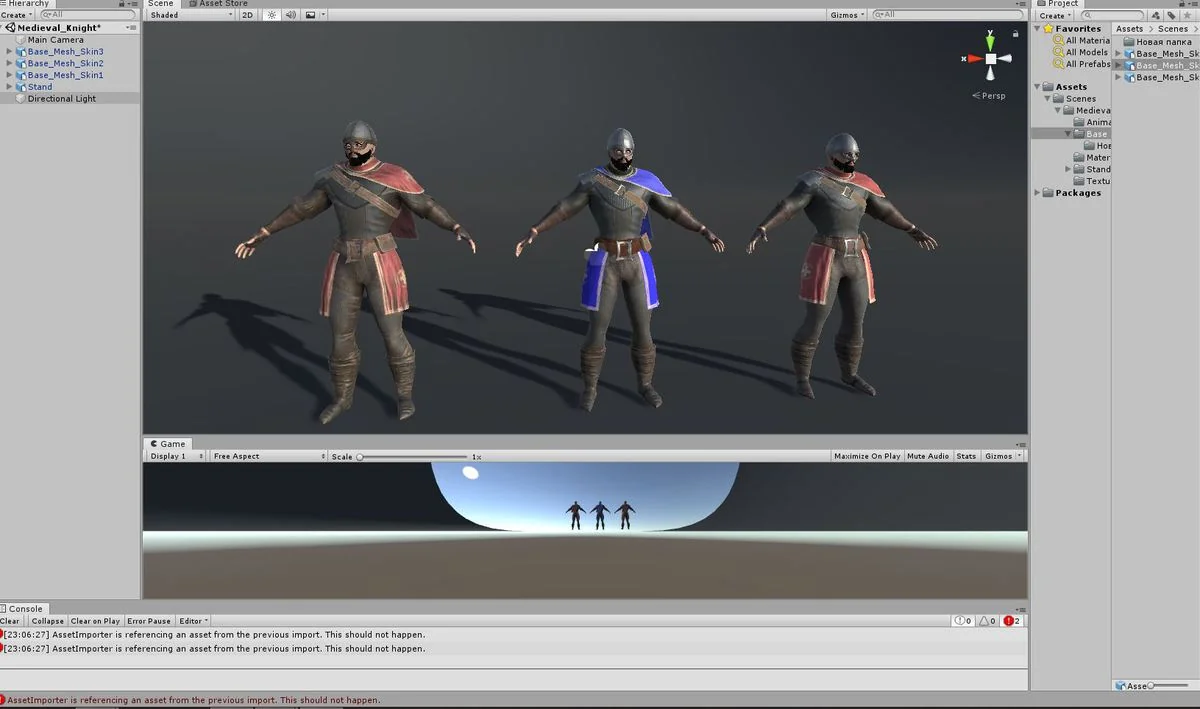Open the Shaded draw mode dropdown
Screen dimensions: 1200x709
pos(189,15)
